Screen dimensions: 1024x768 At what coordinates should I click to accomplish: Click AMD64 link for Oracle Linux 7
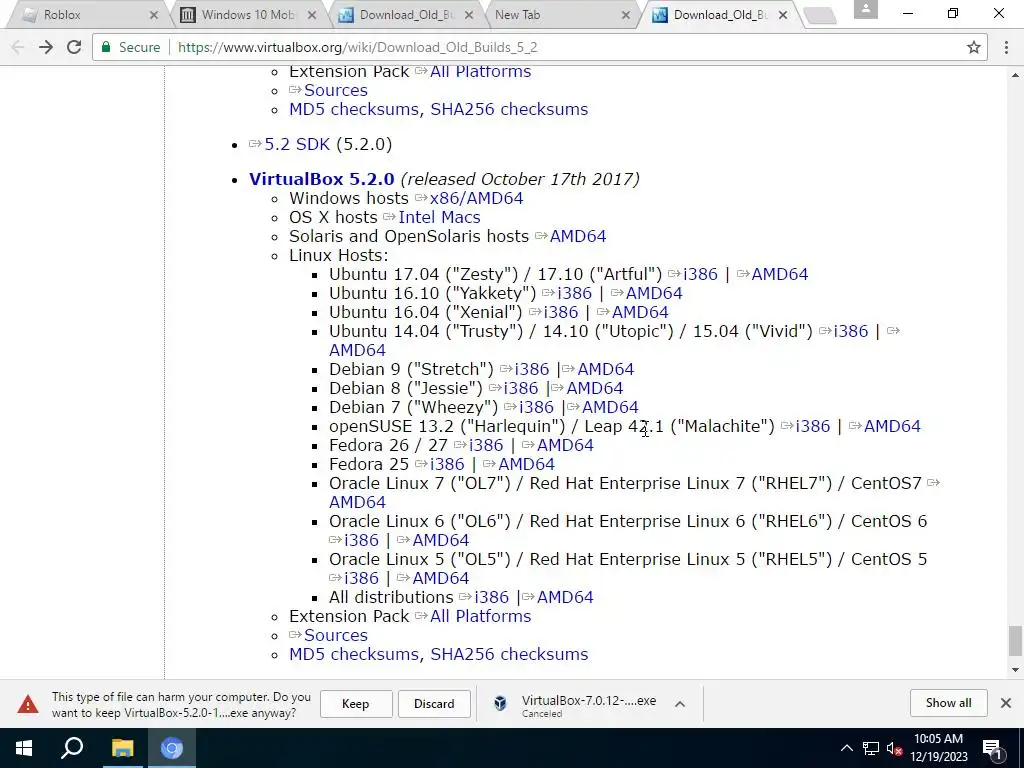[357, 501]
